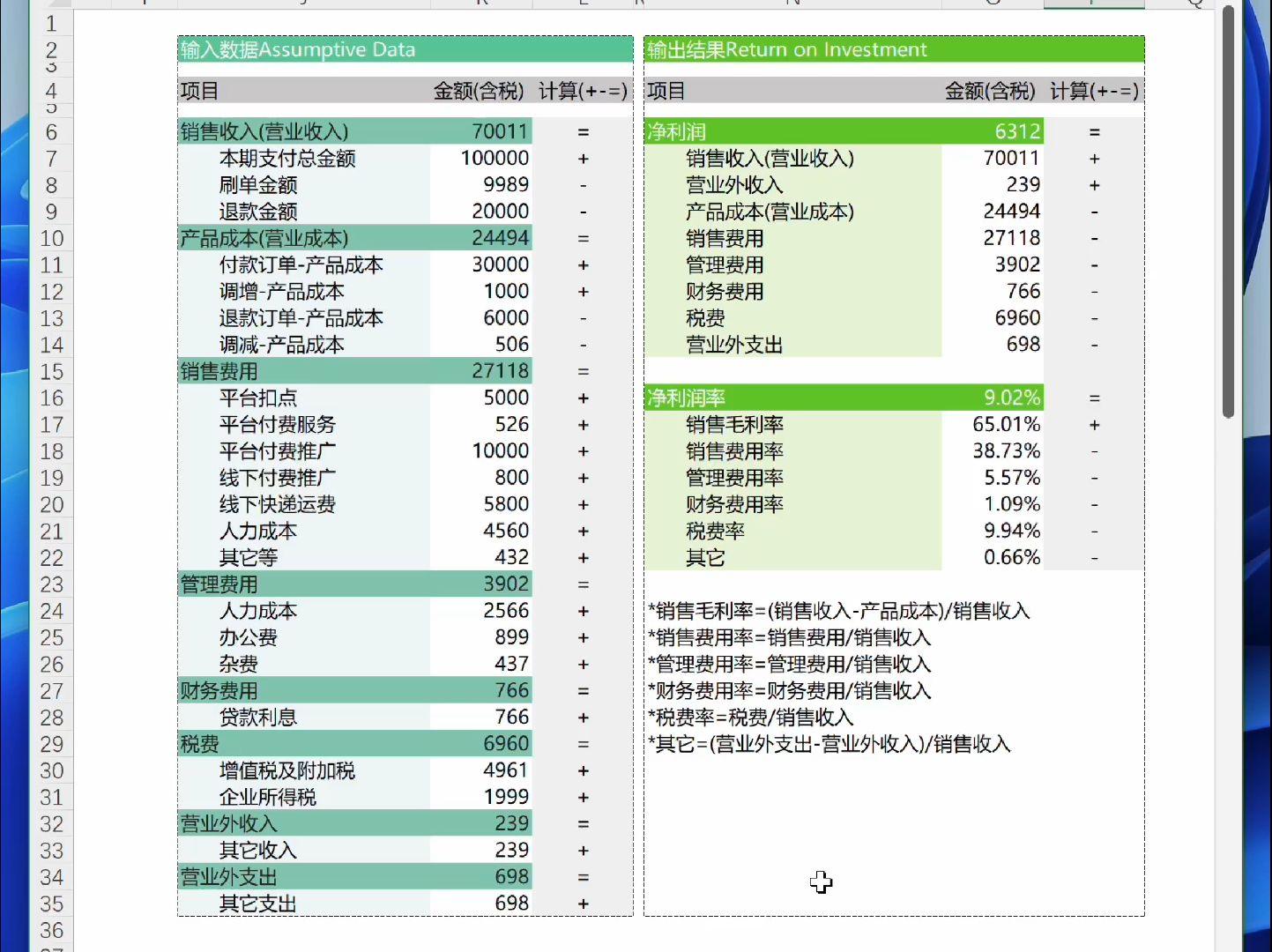
Task: Select the 平台付费推广 cell
Action: pos(304,451)
